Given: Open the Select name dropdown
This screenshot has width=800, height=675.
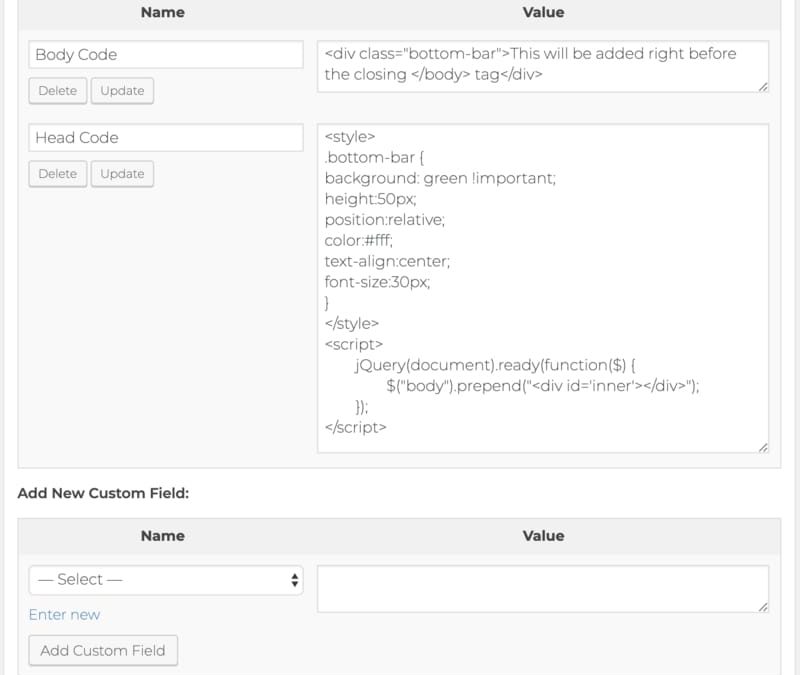Looking at the screenshot, I should pos(166,580).
